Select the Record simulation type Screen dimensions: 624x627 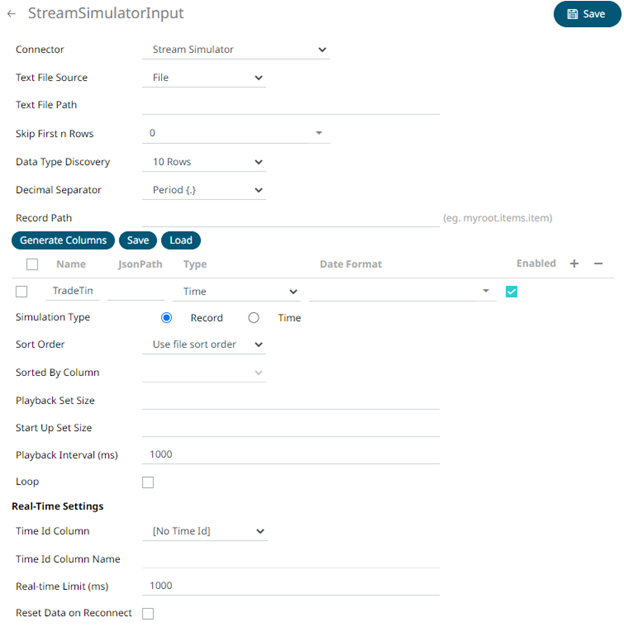click(167, 318)
